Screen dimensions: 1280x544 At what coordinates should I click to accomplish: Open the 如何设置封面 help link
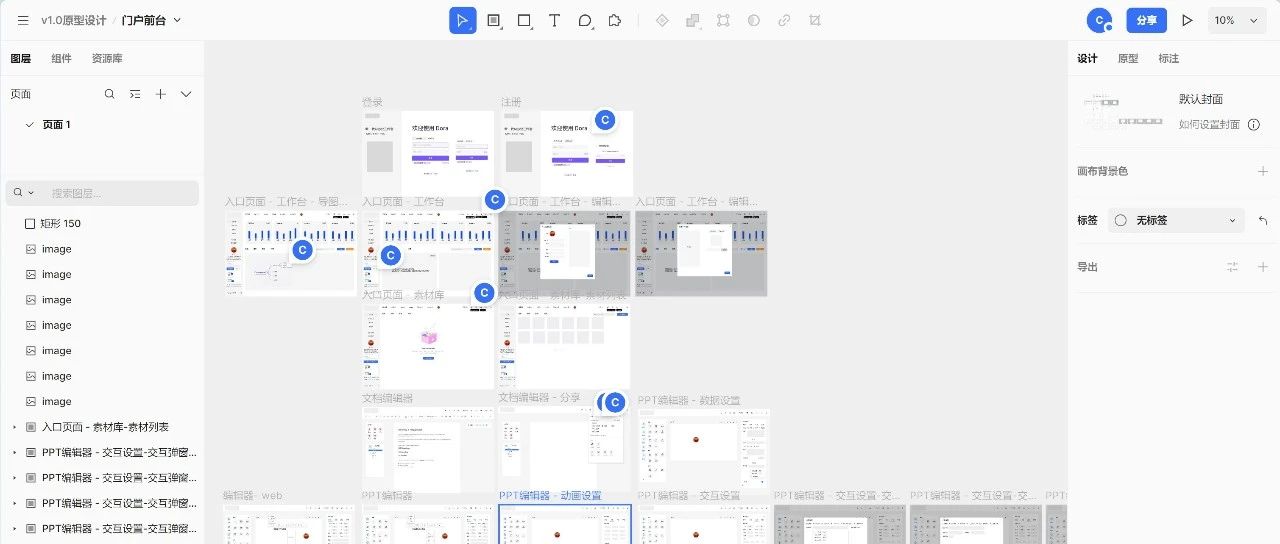point(1209,125)
